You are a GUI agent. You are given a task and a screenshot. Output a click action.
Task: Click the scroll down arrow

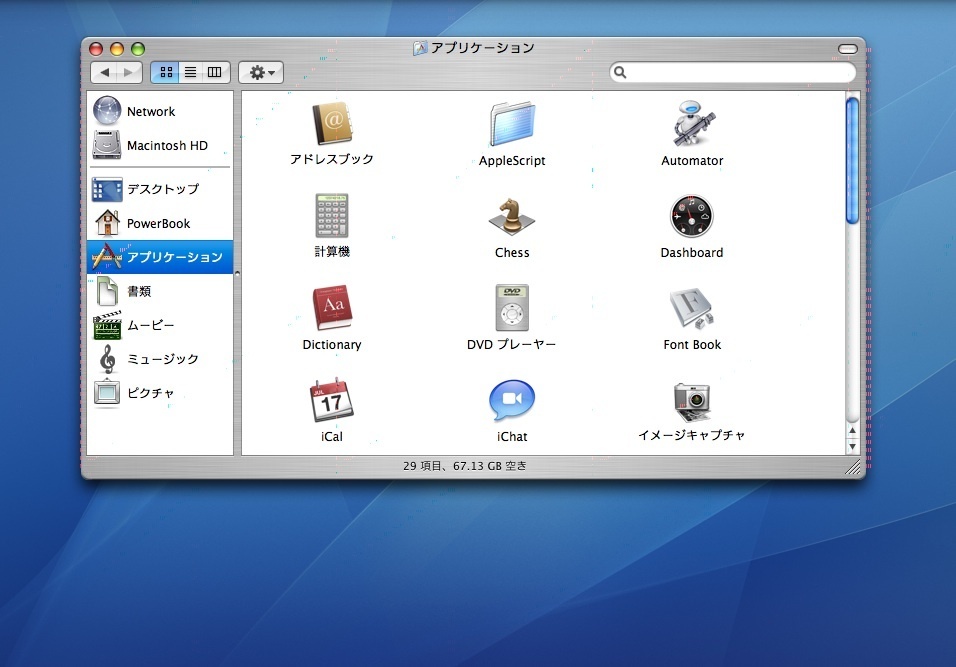click(852, 446)
